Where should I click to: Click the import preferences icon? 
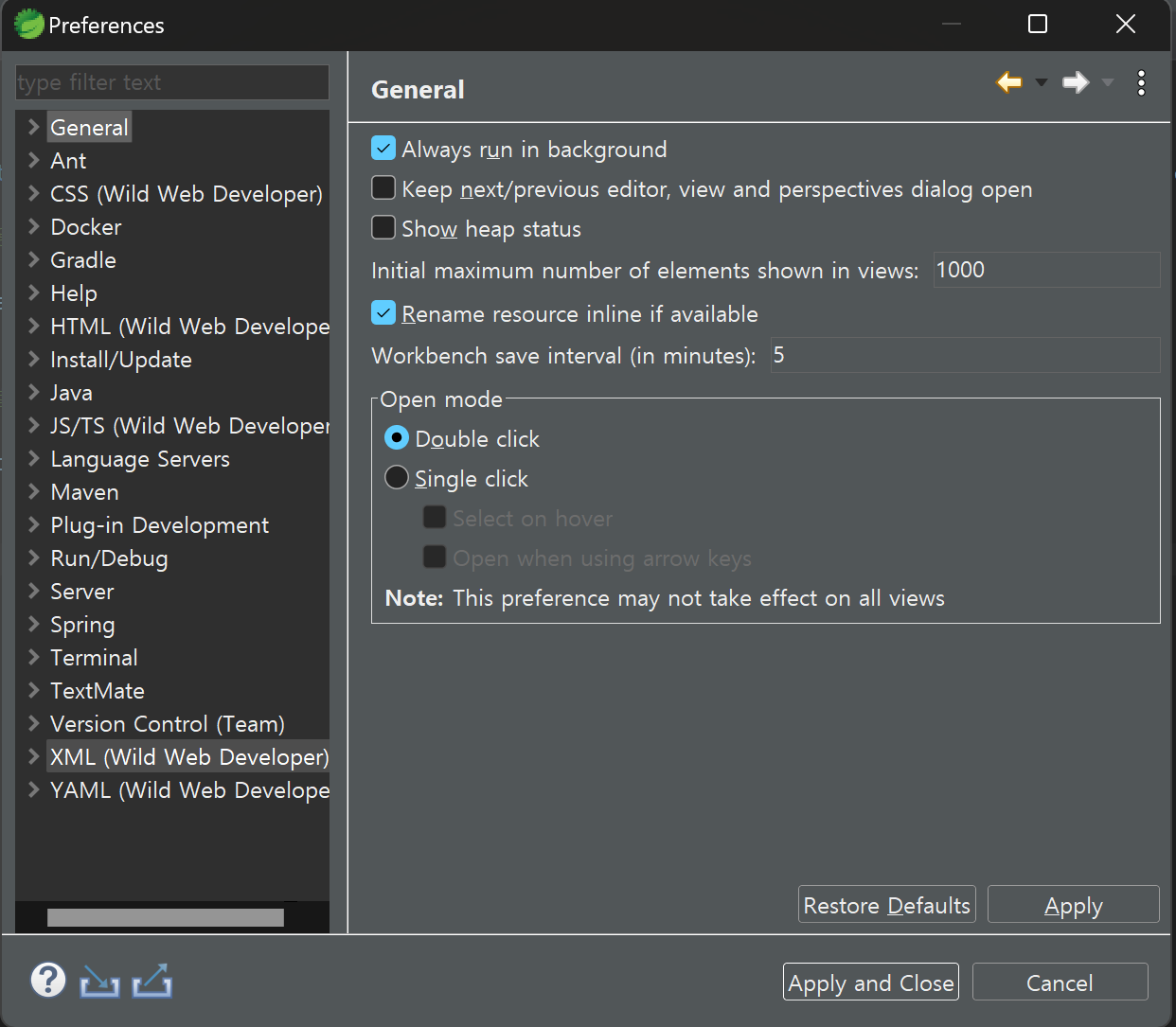[x=99, y=982]
